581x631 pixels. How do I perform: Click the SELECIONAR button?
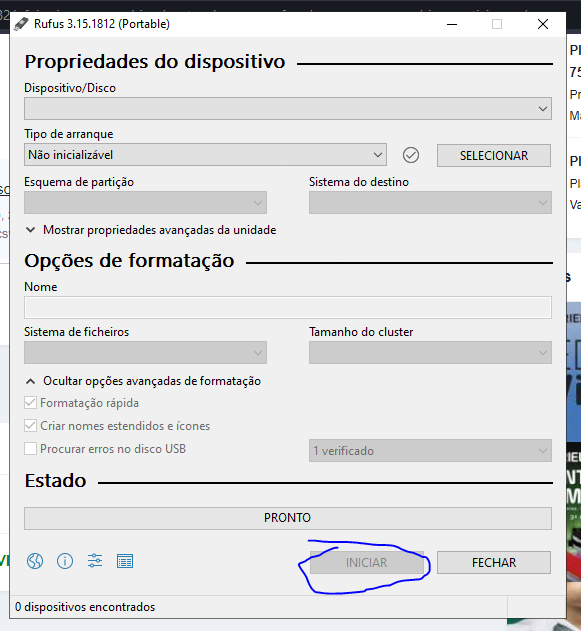click(x=494, y=155)
